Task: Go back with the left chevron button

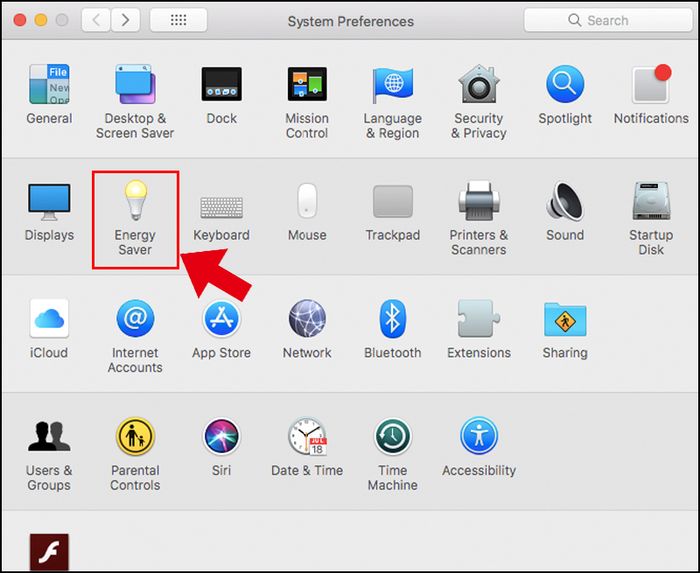Action: click(96, 20)
